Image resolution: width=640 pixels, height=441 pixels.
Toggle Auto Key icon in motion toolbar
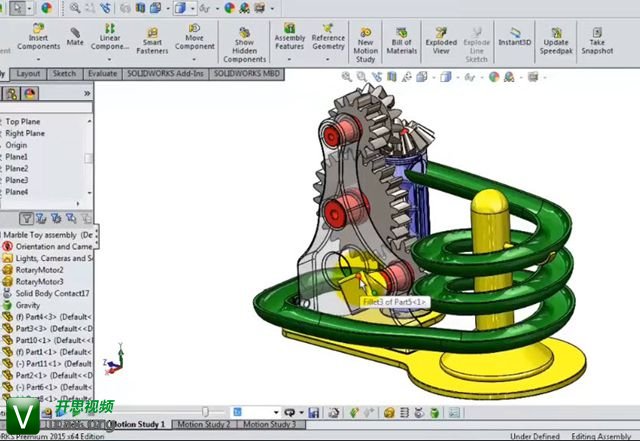click(x=353, y=413)
